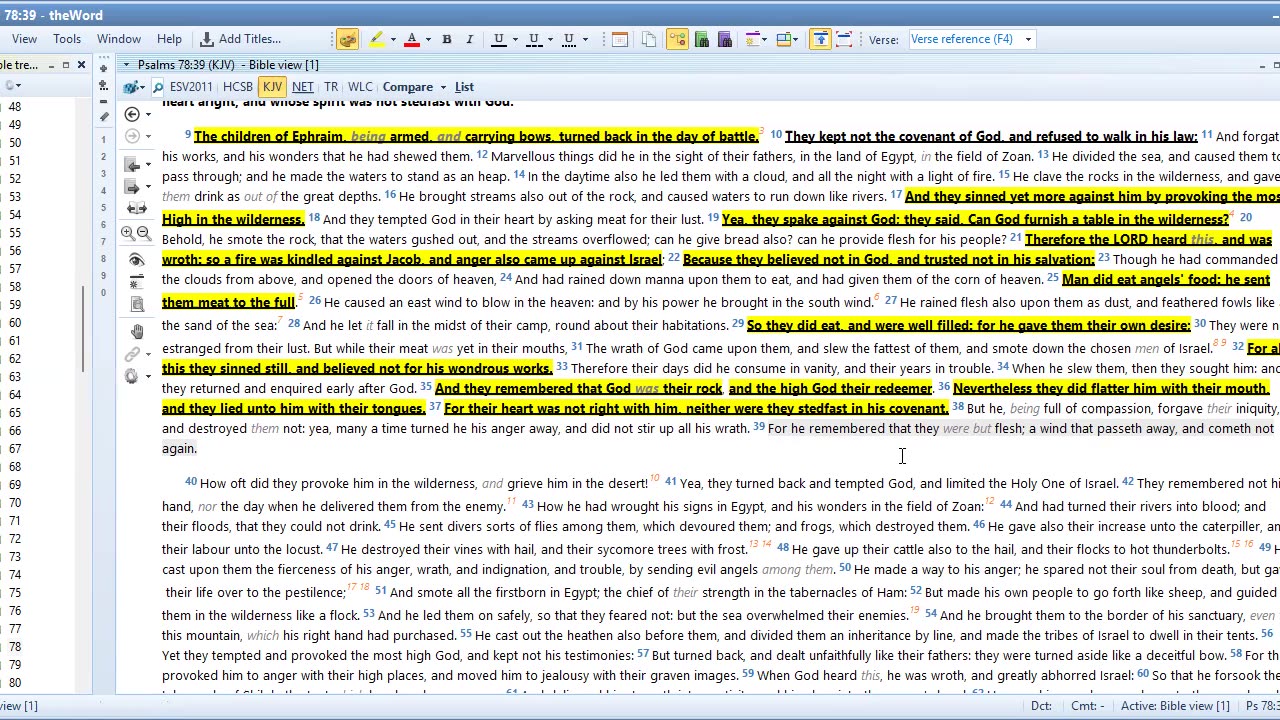1280x720 pixels.
Task: Click the red-corner fullscreen icon
Action: click(844, 39)
